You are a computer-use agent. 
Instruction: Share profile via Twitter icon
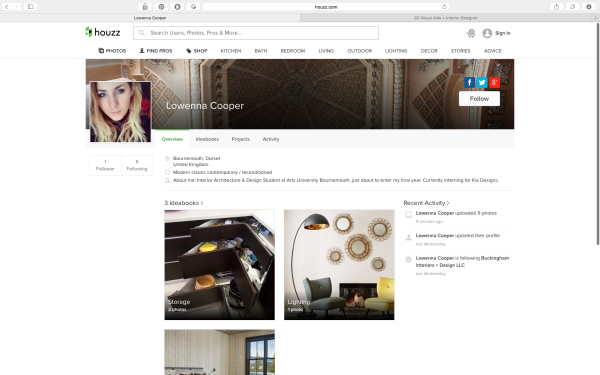[x=482, y=82]
